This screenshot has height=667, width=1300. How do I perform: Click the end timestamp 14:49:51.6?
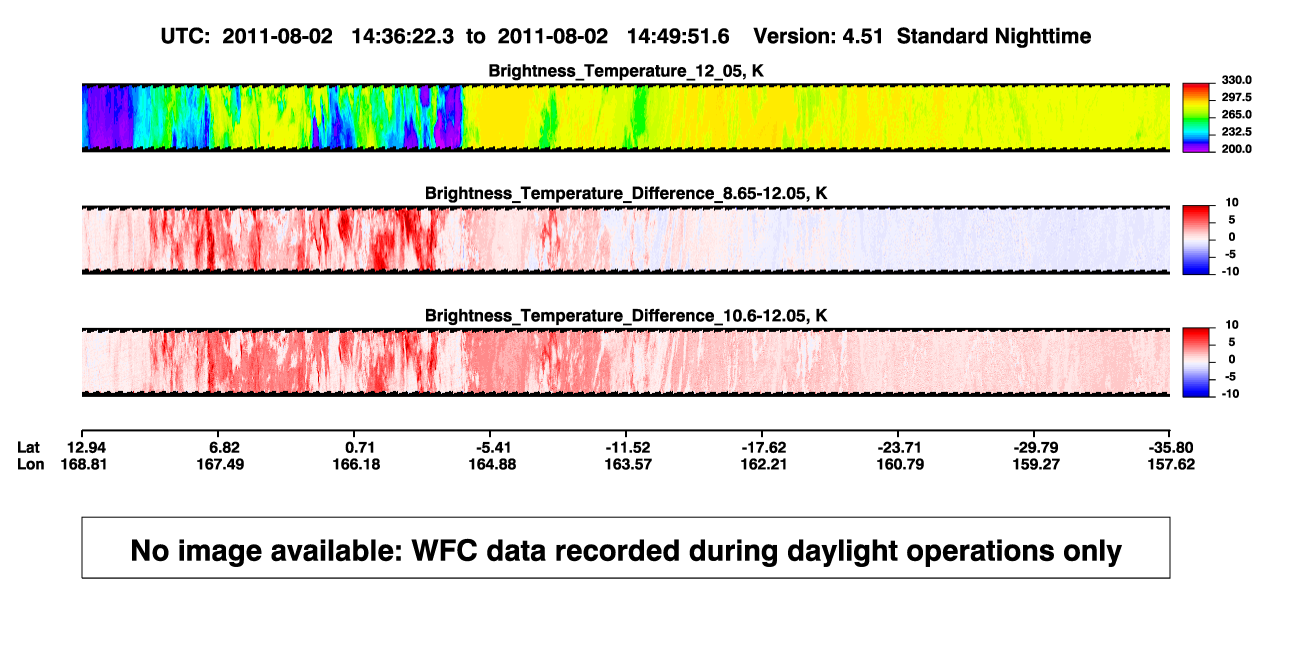tap(678, 36)
